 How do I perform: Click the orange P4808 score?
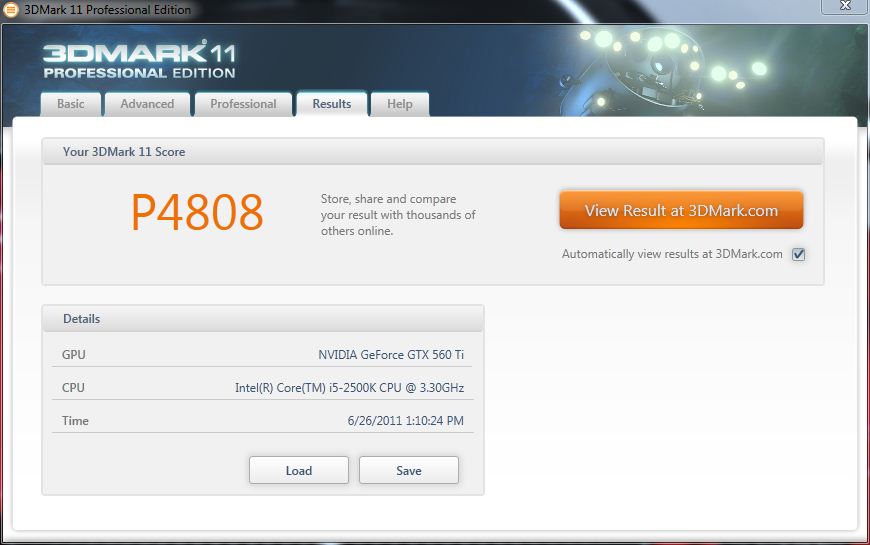[197, 212]
